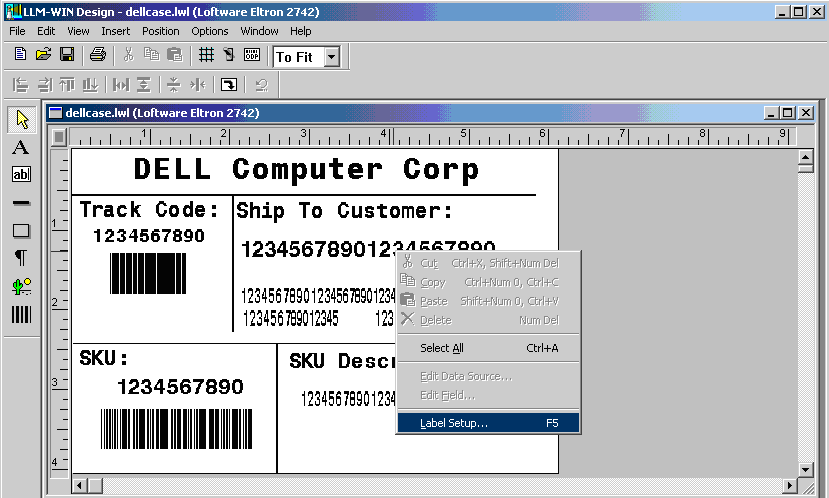This screenshot has width=829, height=498.
Task: Toggle the grid display toolbar button
Action: (x=206, y=55)
